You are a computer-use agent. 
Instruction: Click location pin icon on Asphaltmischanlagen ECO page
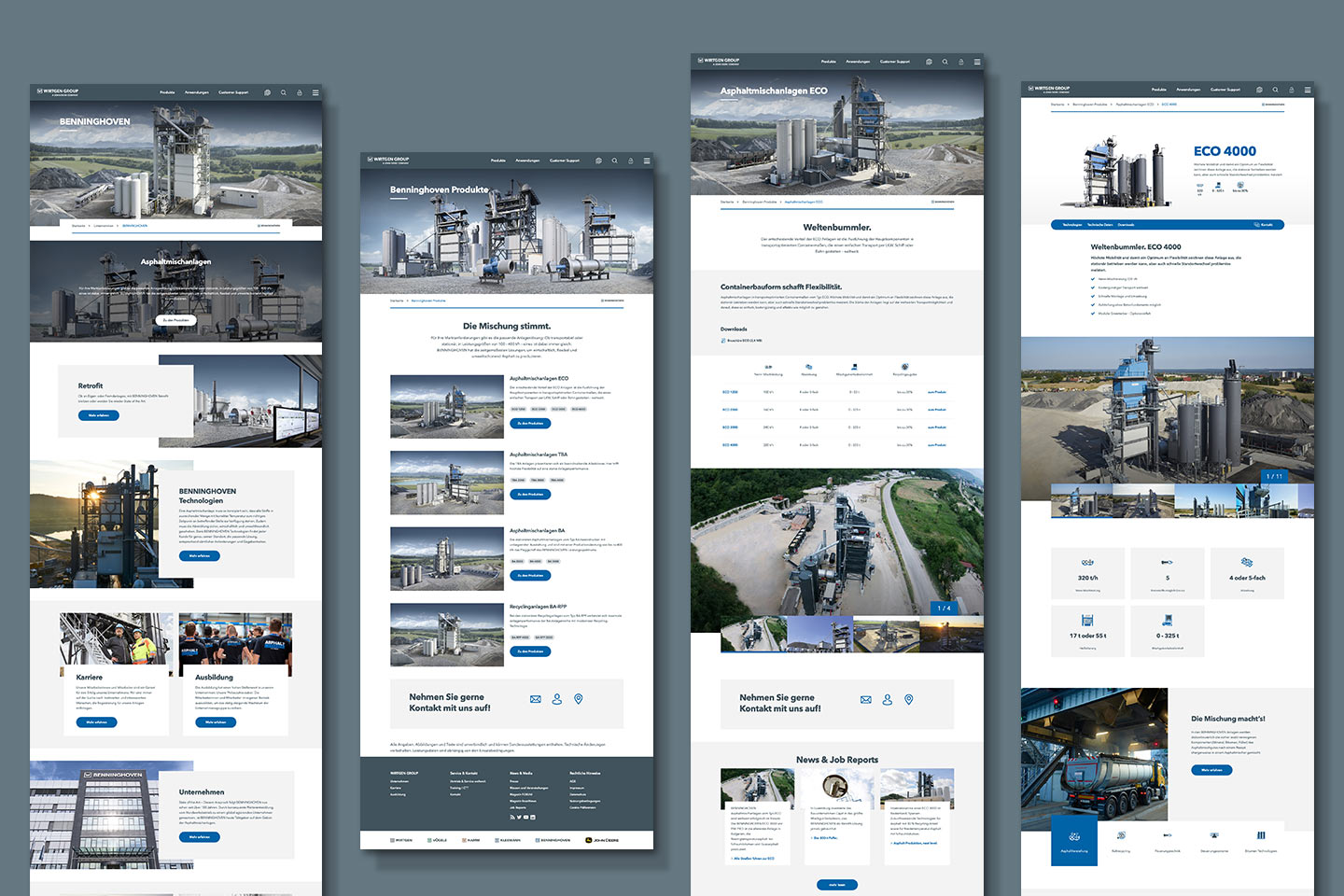point(909,699)
